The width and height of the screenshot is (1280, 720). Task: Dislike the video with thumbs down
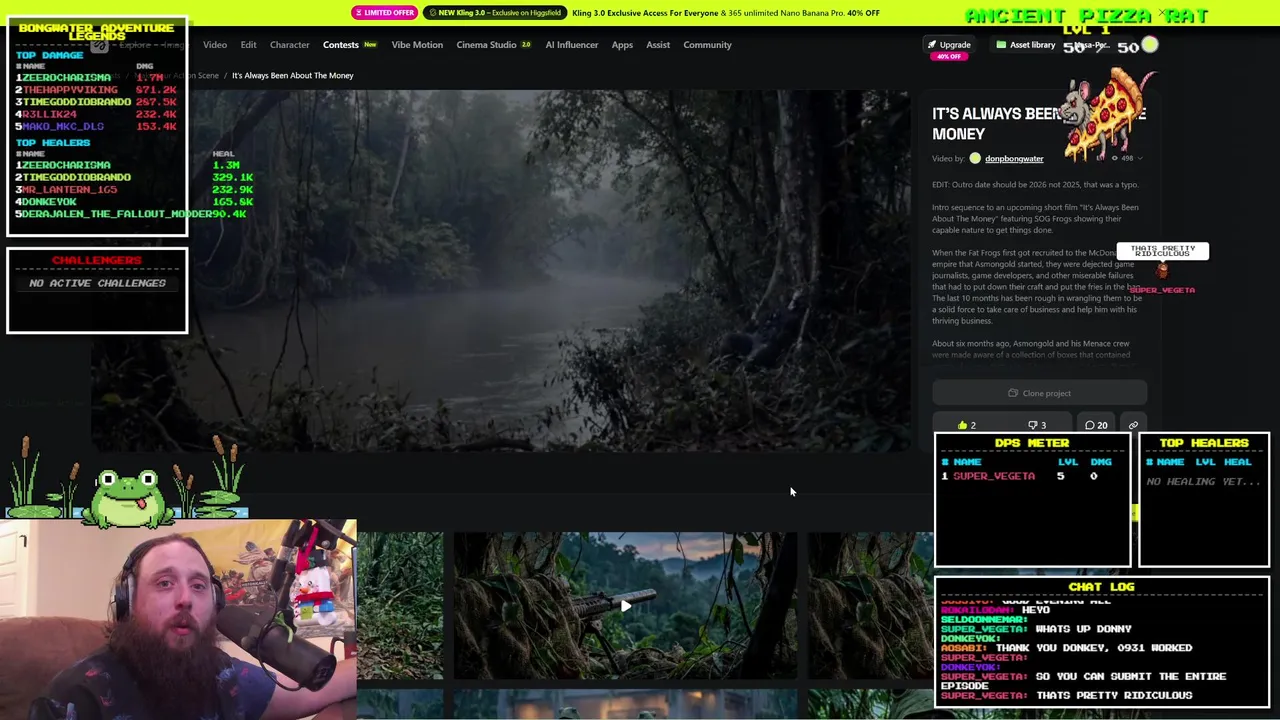coord(1036,425)
